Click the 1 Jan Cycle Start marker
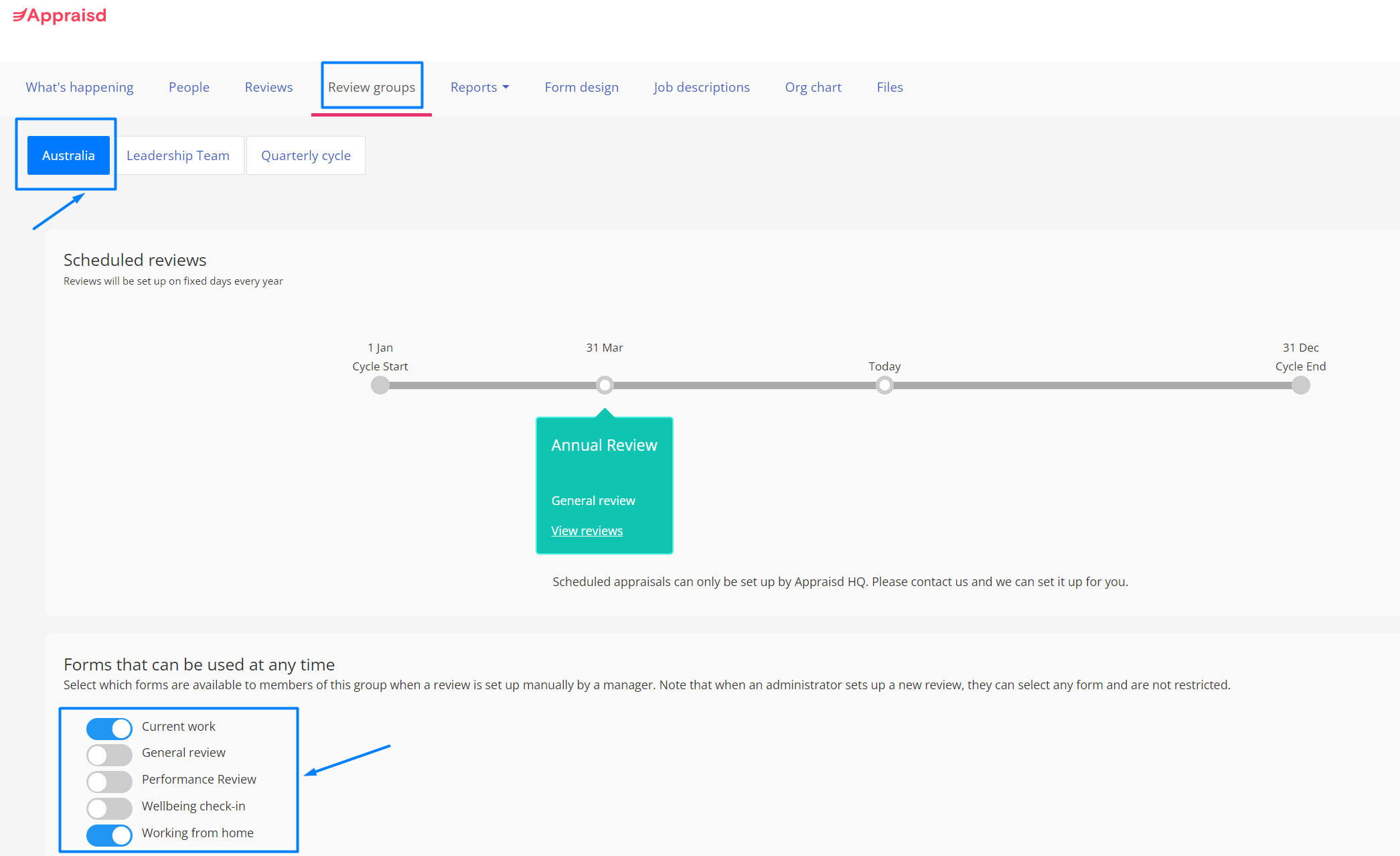 click(380, 385)
